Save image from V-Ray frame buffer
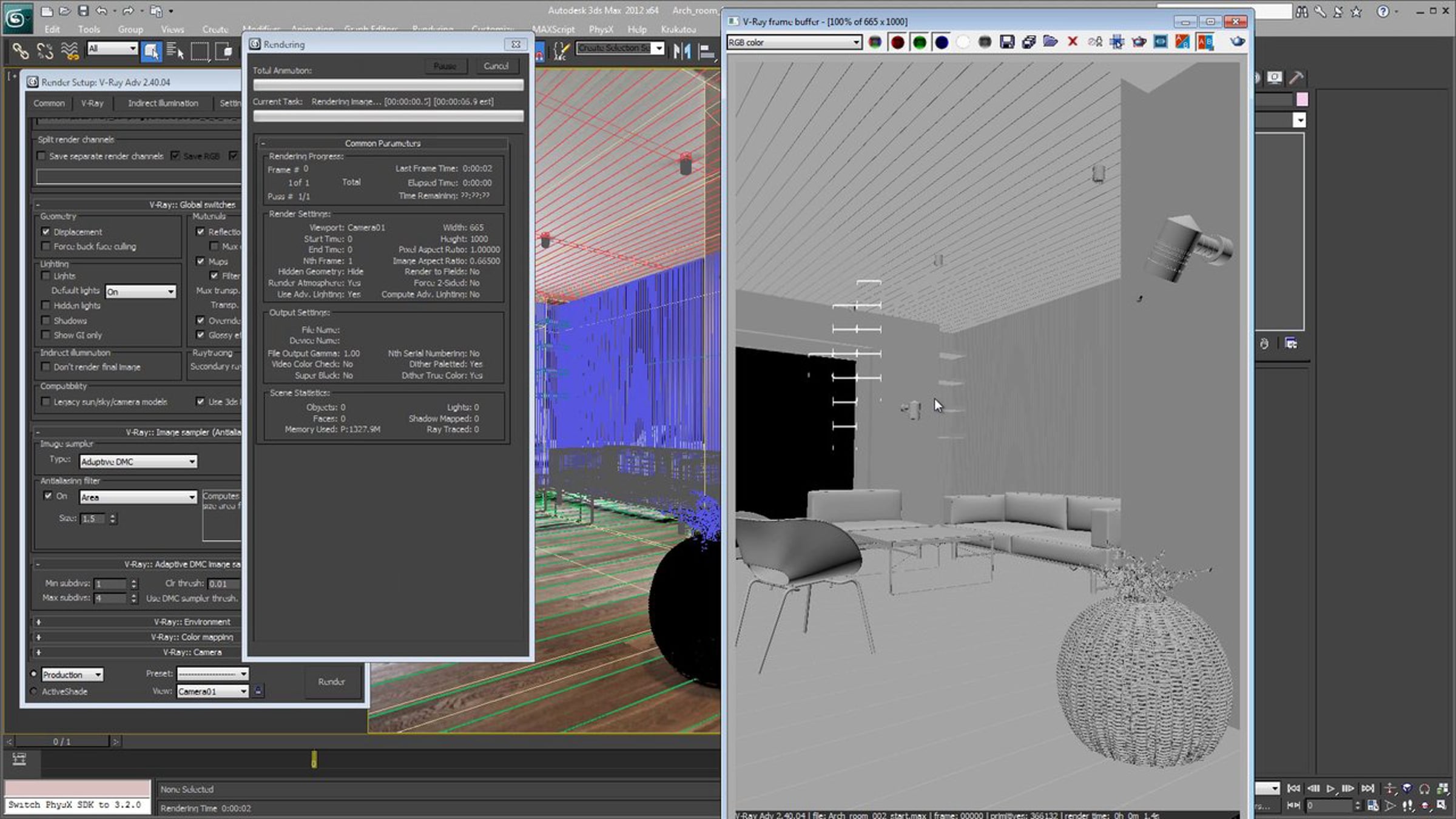Screen dimensions: 1456x819 click(1007, 42)
